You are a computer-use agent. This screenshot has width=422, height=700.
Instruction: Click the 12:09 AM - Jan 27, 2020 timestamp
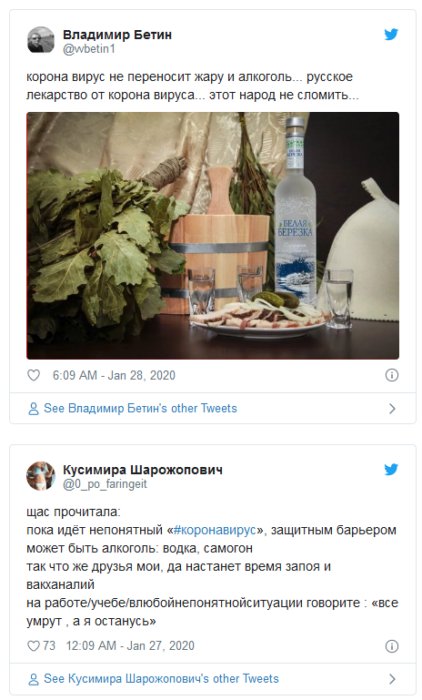[x=130, y=646]
